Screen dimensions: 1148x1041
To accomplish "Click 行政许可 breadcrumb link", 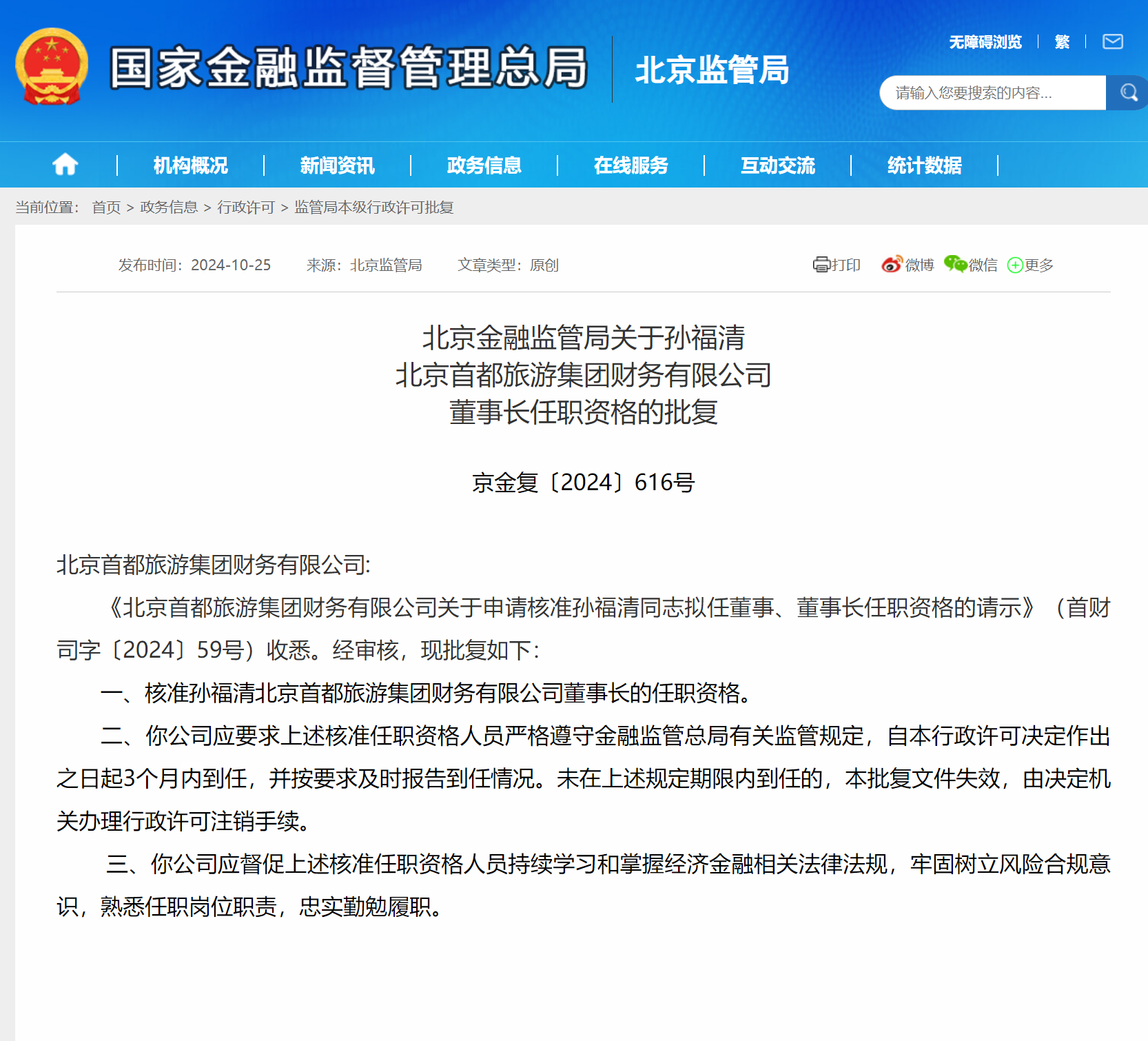I will (x=245, y=208).
